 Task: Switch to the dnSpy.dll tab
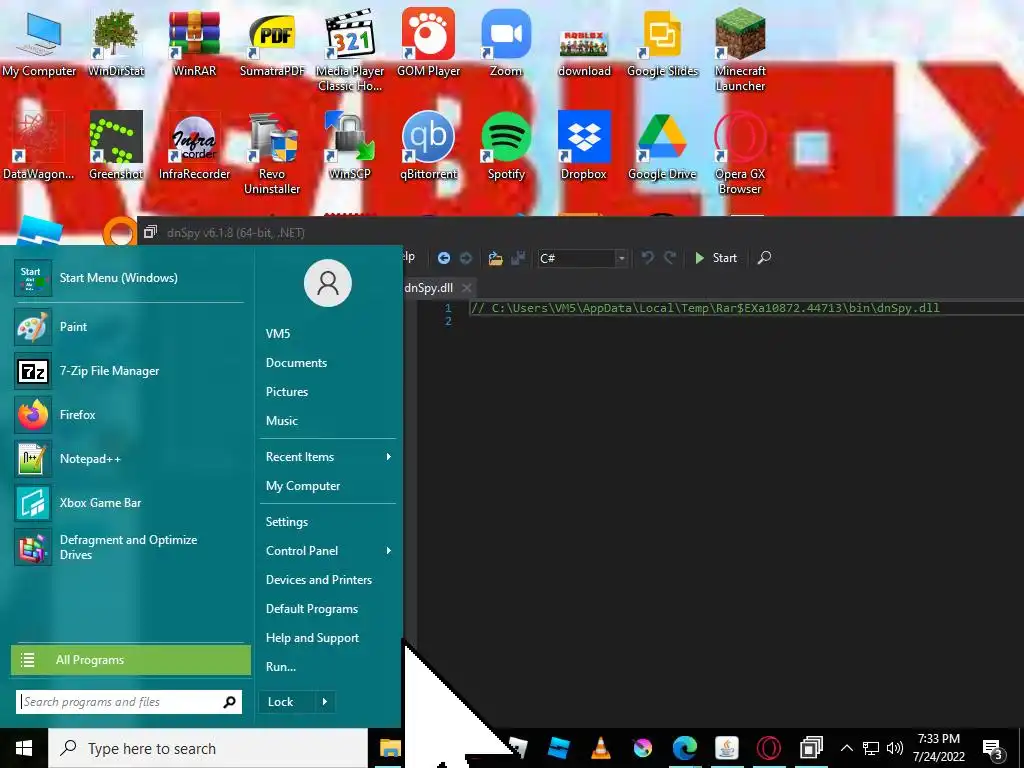point(428,287)
